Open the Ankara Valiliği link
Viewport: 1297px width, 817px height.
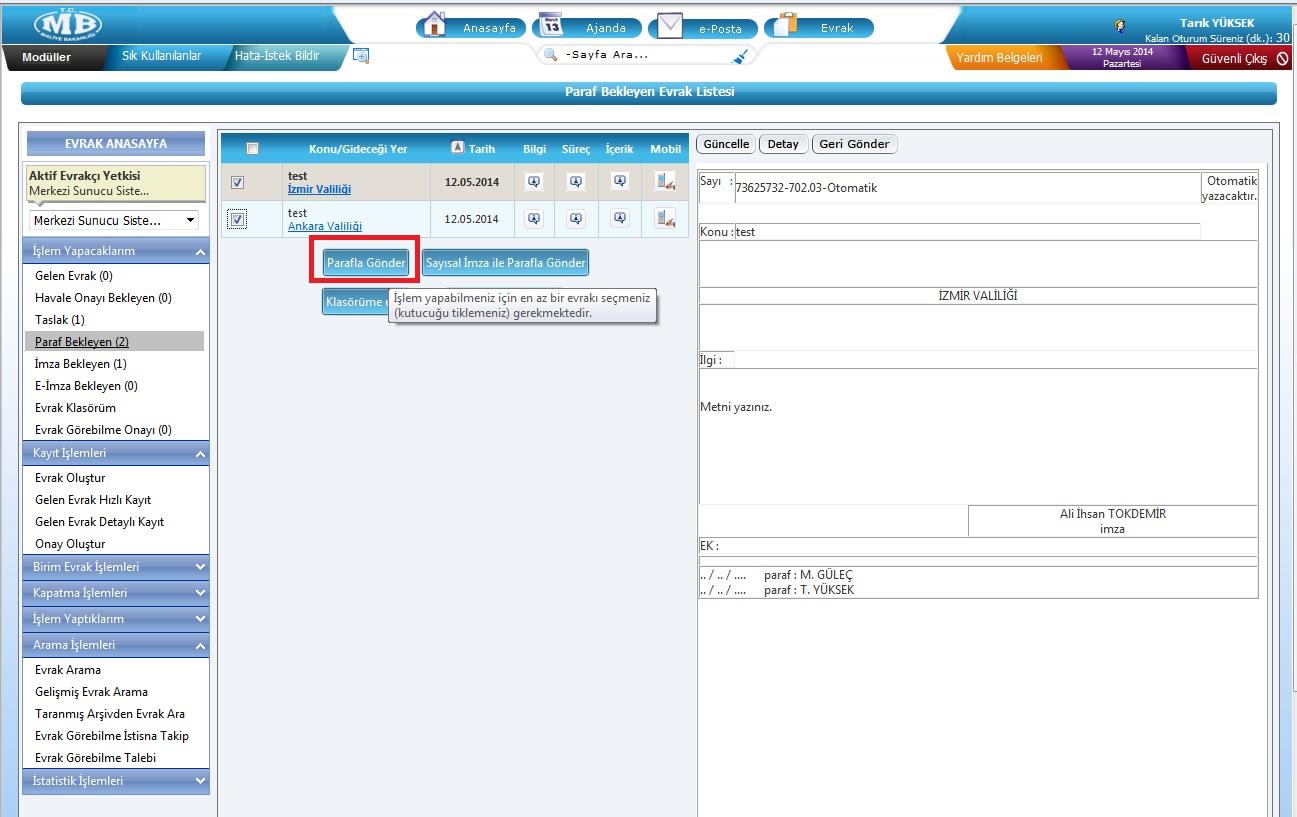tap(325, 226)
